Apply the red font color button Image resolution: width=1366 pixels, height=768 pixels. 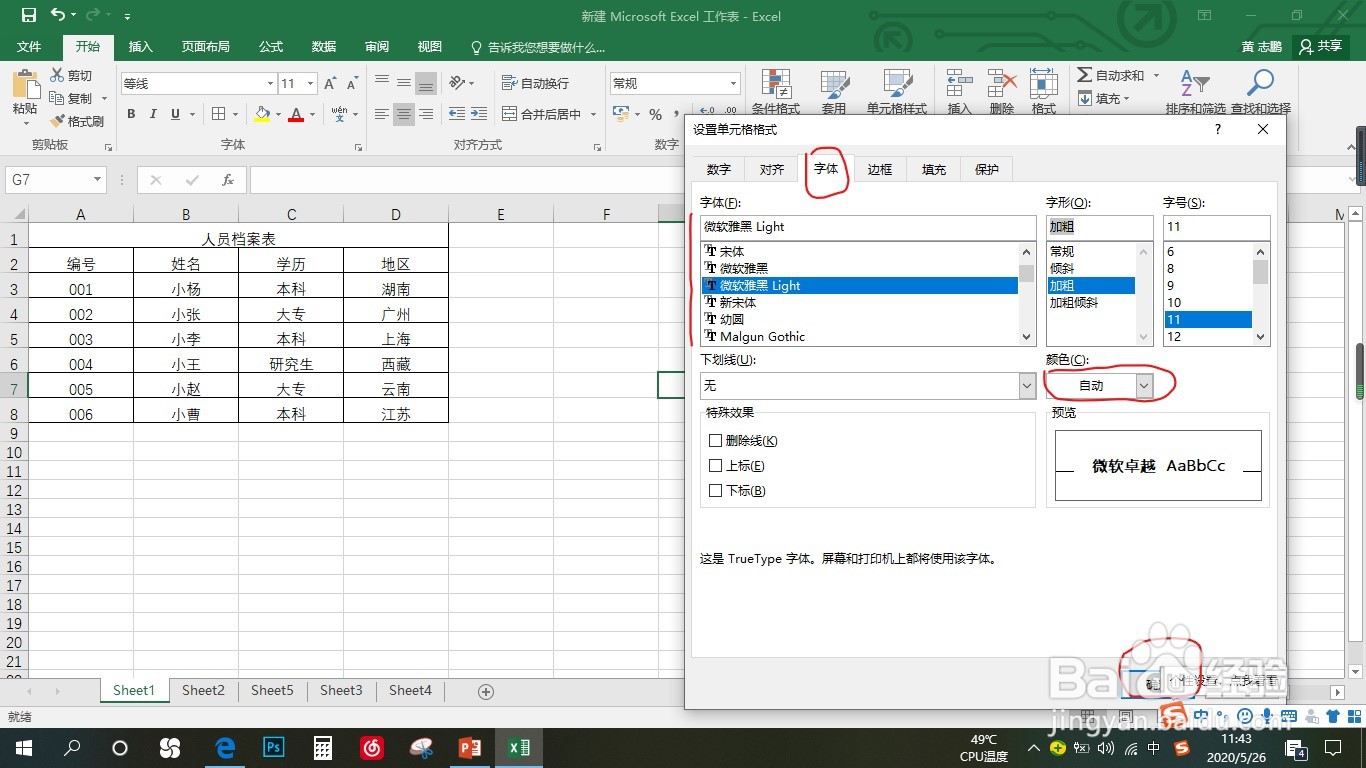pyautogui.click(x=295, y=114)
